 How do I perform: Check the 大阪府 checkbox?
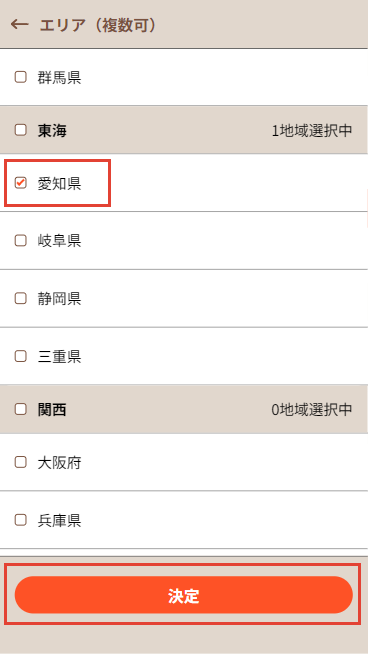click(20, 462)
